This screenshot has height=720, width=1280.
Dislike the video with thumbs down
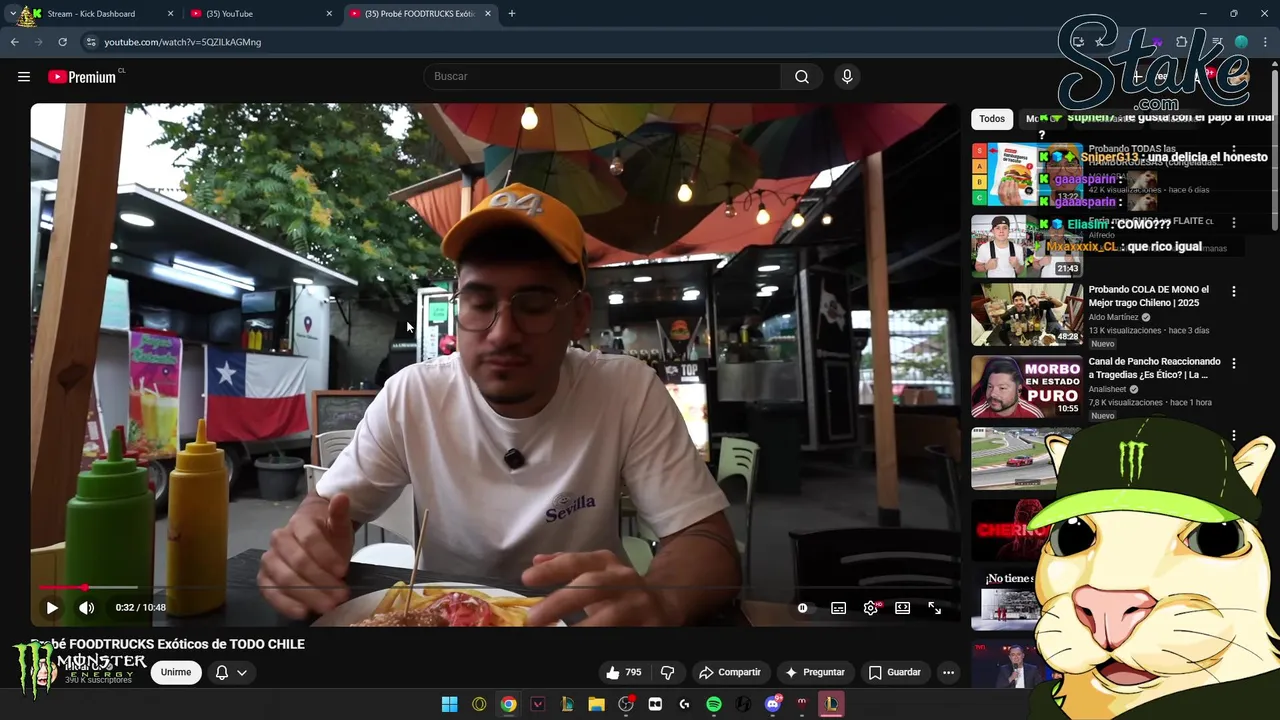pyautogui.click(x=667, y=672)
